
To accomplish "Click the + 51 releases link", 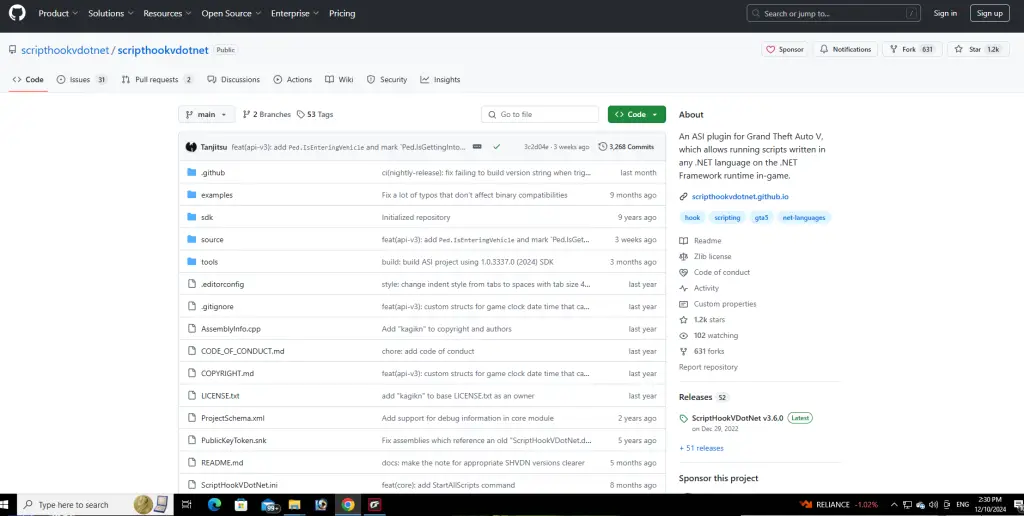I will coord(701,448).
